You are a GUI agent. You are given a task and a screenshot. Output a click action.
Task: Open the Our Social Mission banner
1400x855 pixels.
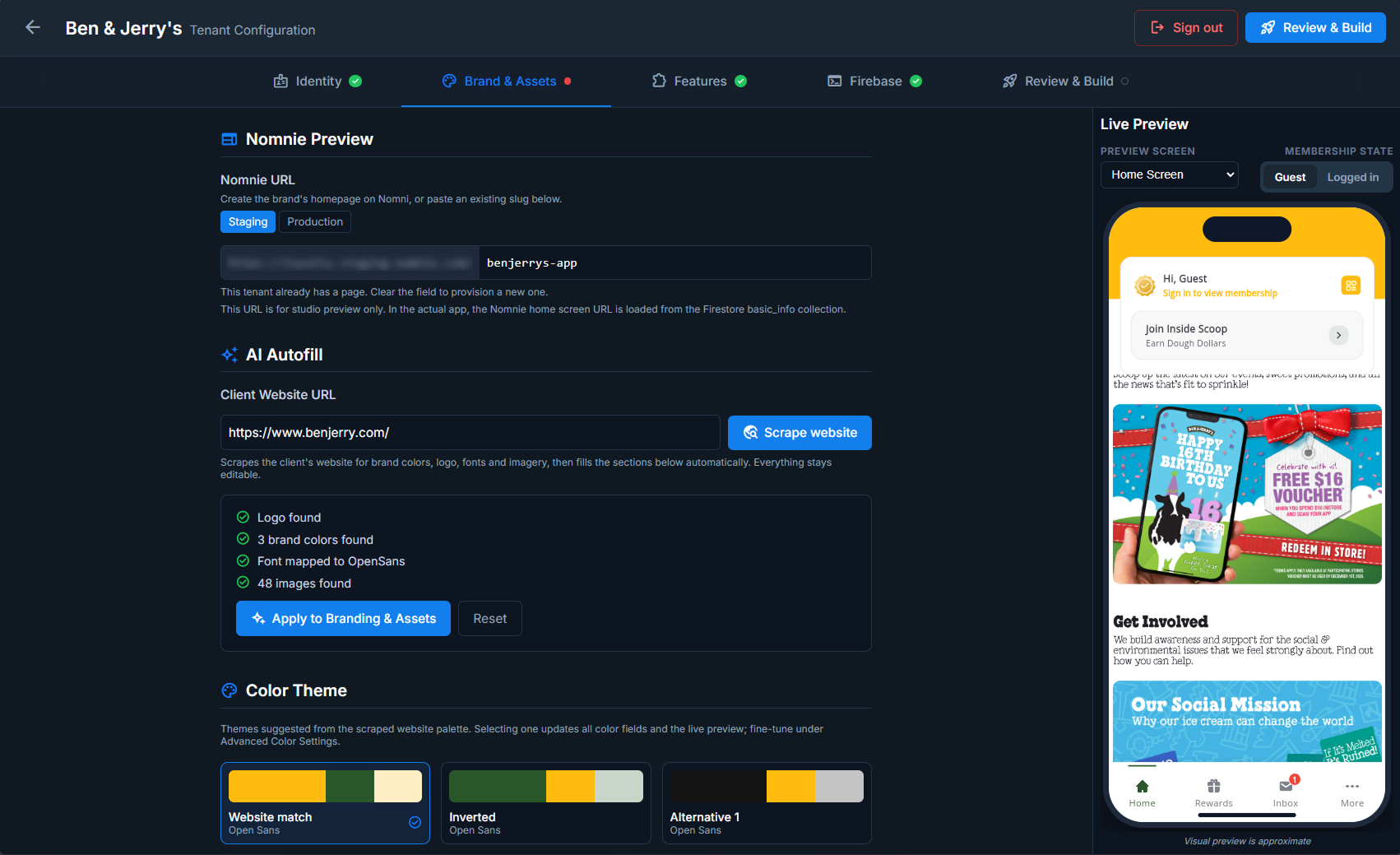coord(1247,721)
